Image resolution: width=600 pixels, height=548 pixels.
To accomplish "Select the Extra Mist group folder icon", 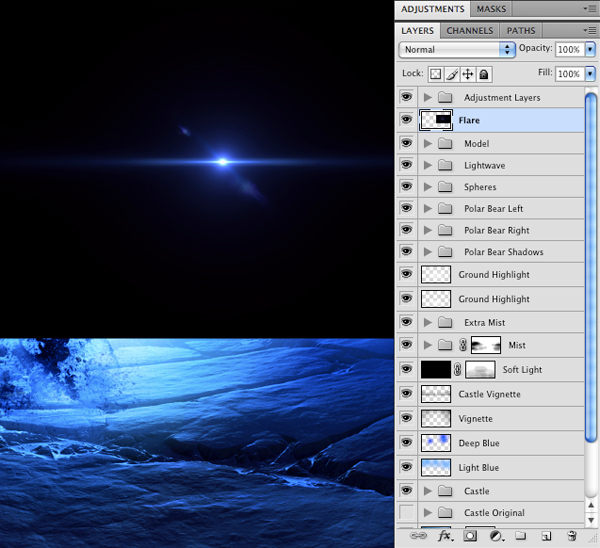I will (445, 322).
